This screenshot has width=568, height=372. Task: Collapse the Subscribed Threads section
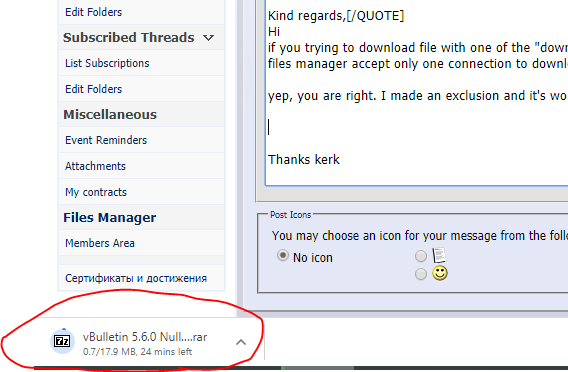(209, 37)
